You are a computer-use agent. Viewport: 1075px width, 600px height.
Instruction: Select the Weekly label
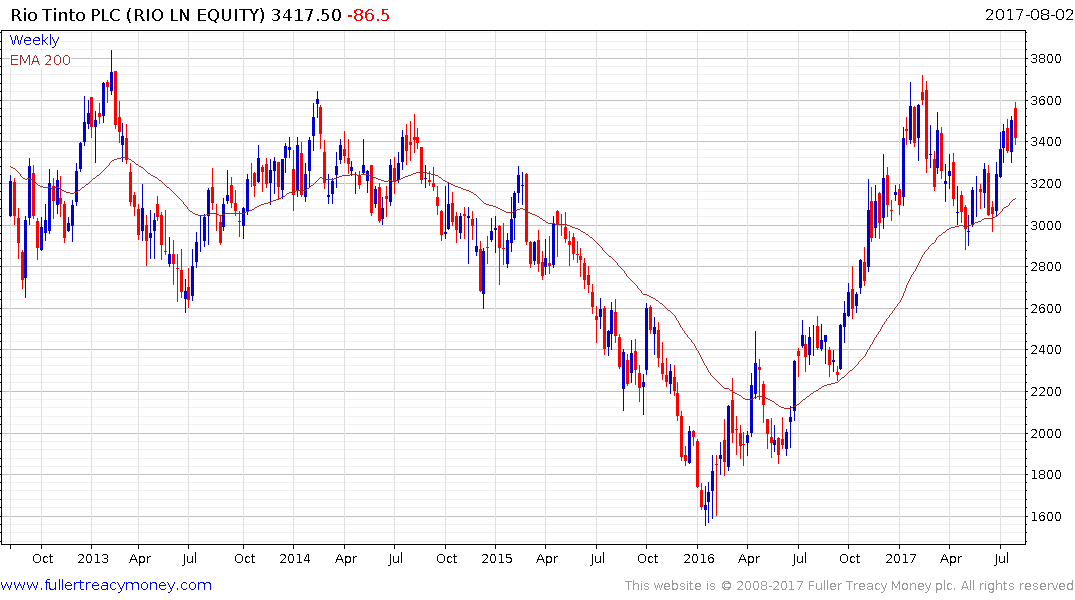pos(34,40)
